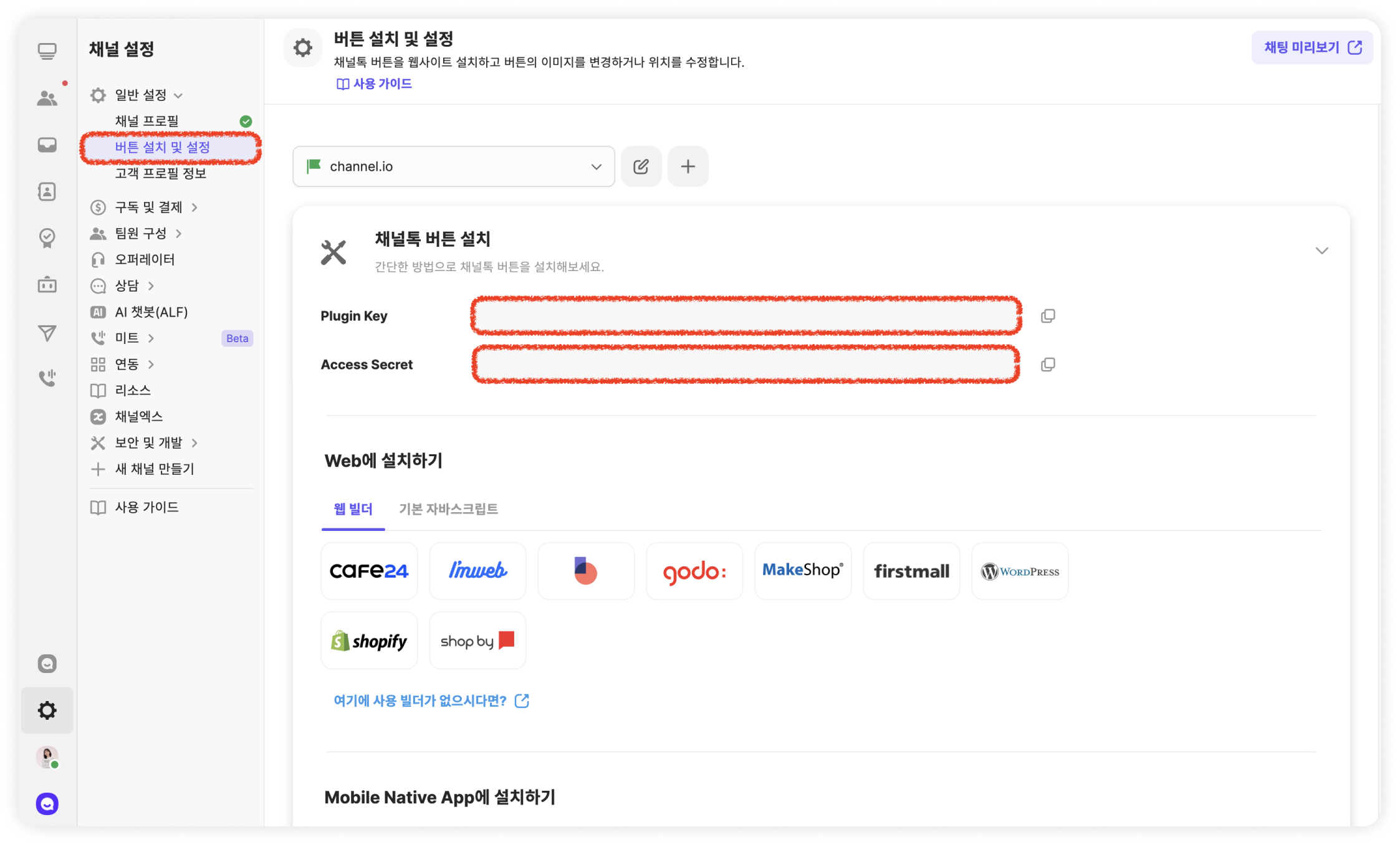Image resolution: width=1400 pixels, height=845 pixels.
Task: Copy the Access Secret value
Action: click(x=1048, y=365)
